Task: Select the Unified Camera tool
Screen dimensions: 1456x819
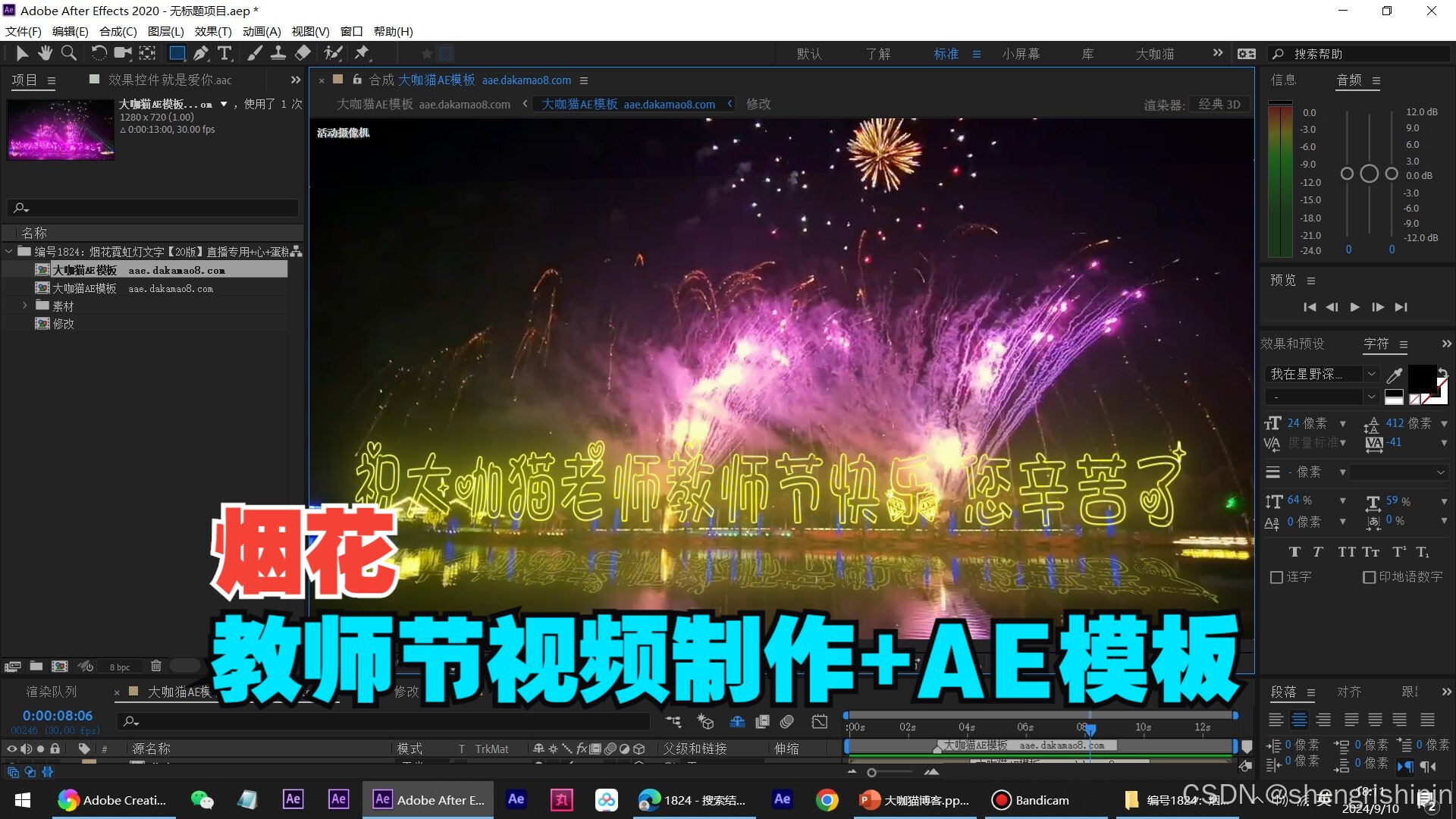Action: 122,53
